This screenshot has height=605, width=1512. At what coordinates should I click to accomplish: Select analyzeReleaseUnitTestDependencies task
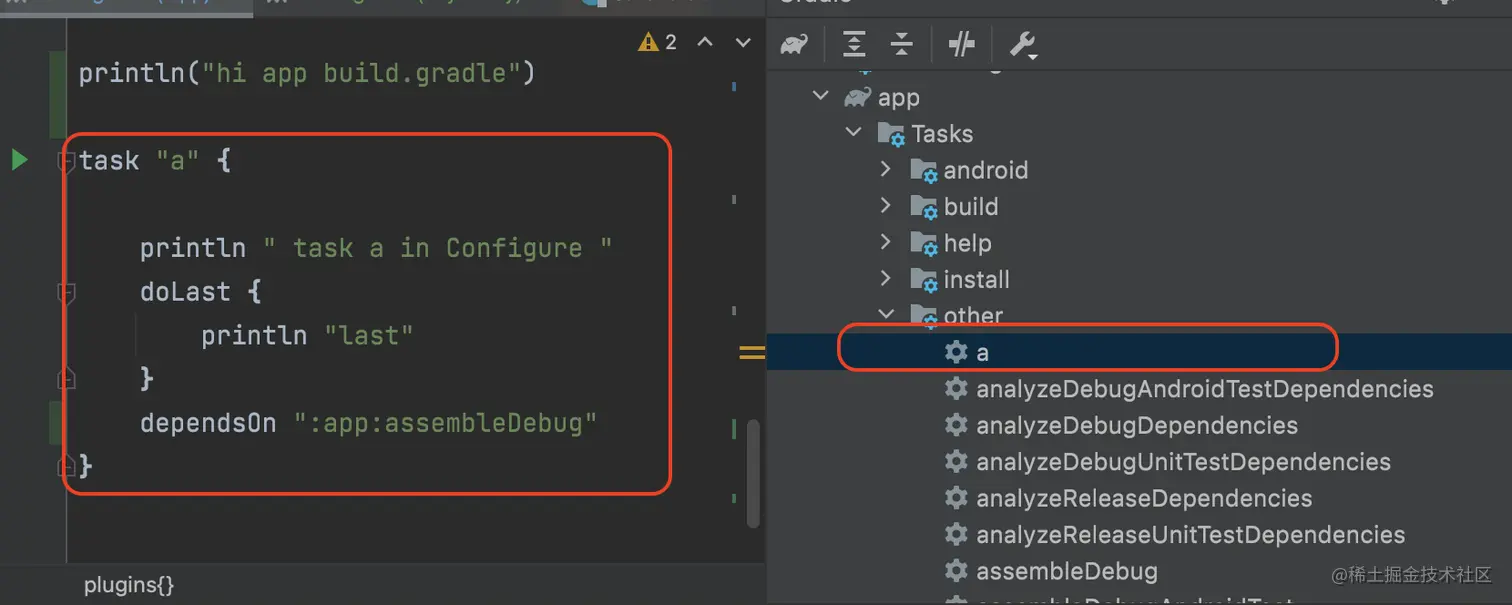click(1190, 535)
